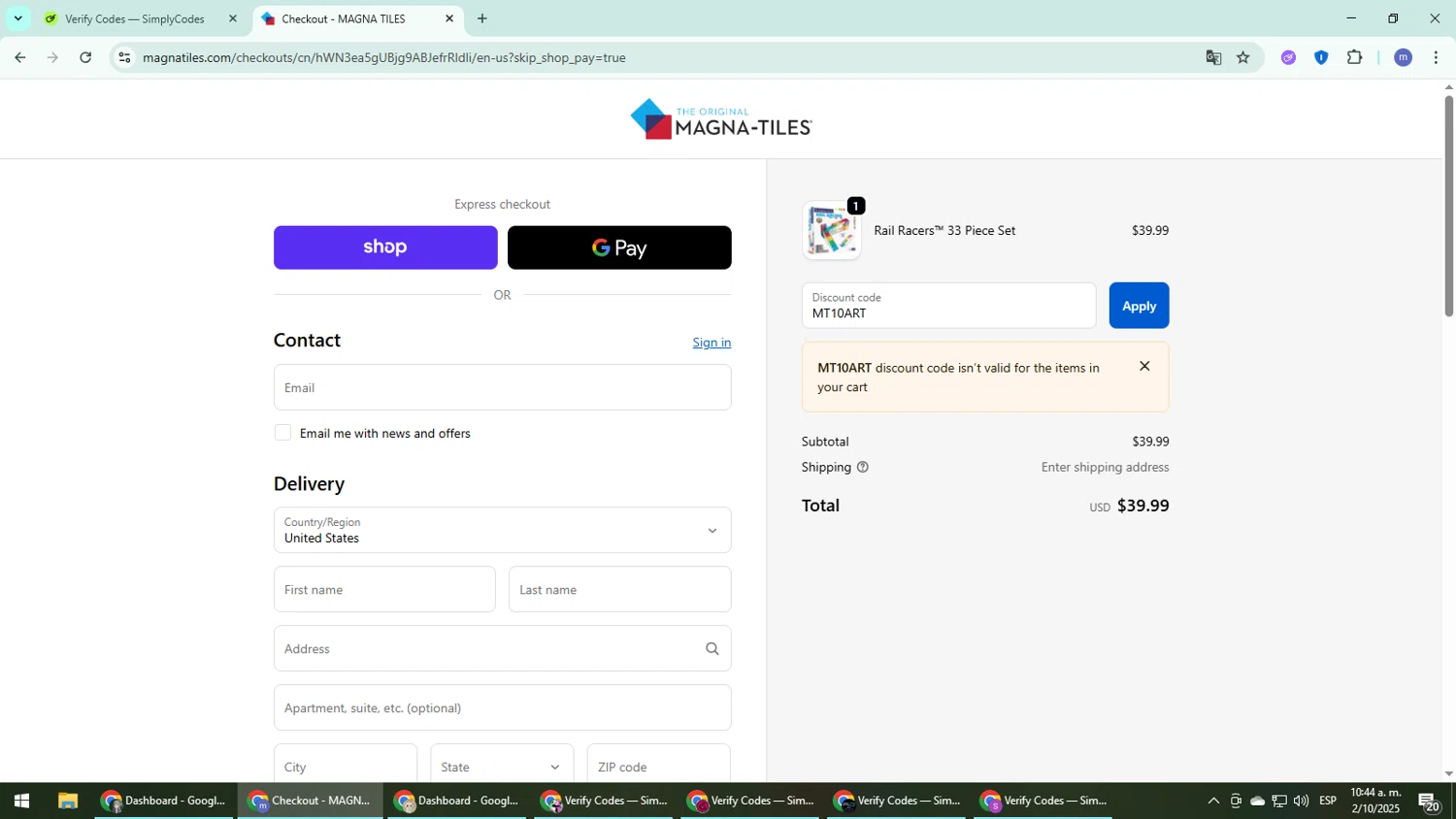Click the MAGNA-TILES logo
Viewport: 1456px width, 819px height.
(721, 119)
